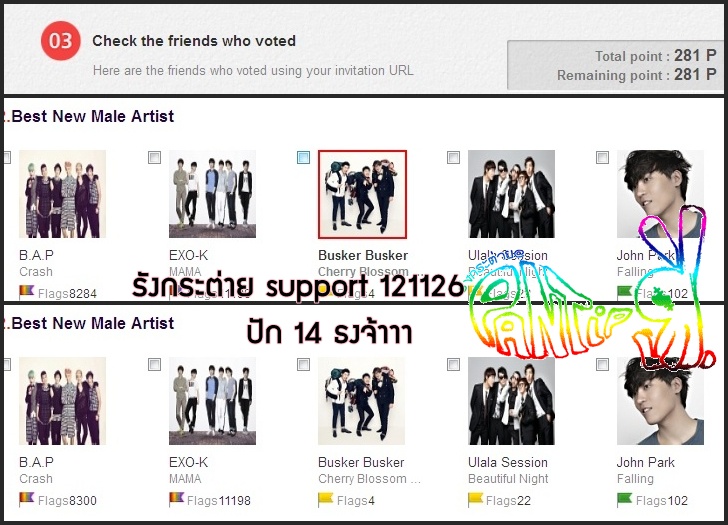Click the Remaining point 281 P box
The width and height of the screenshot is (728, 525).
click(615, 65)
